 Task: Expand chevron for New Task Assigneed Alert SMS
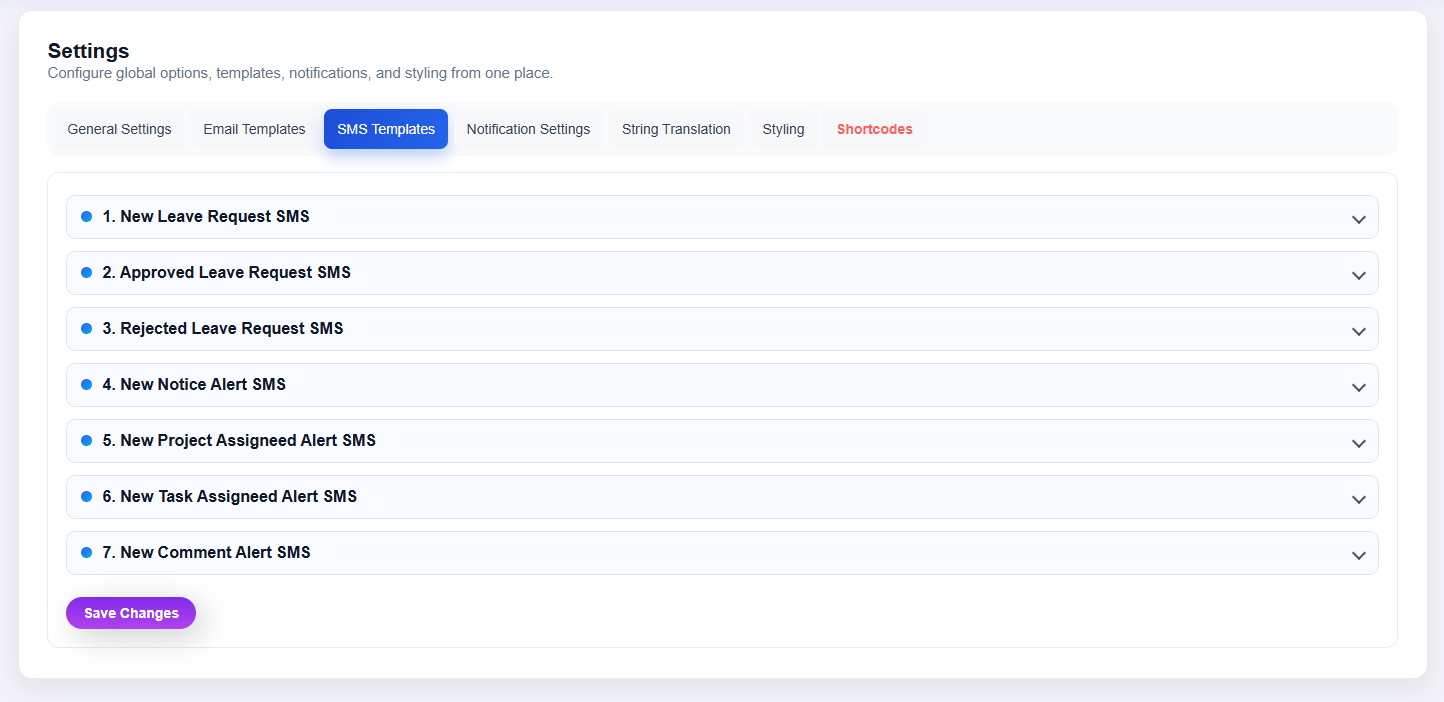1358,499
